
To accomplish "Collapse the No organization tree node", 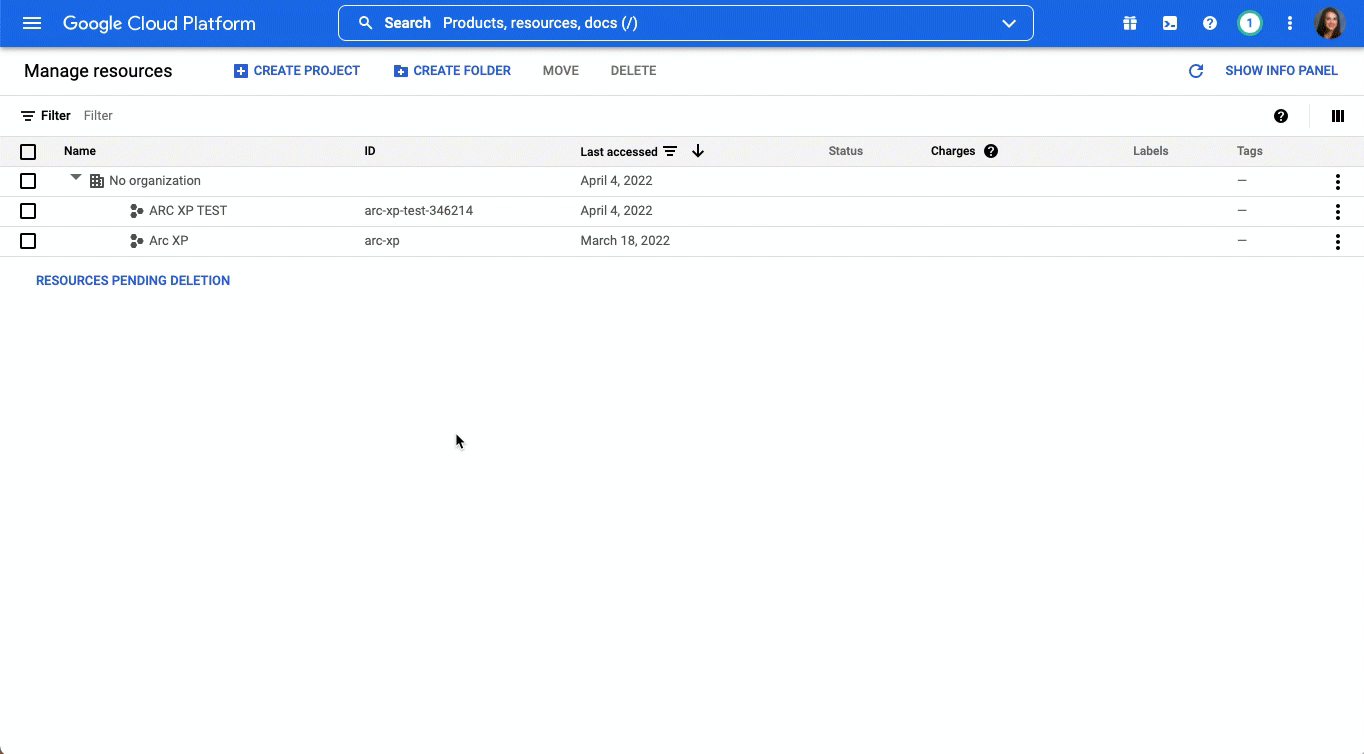I will point(76,178).
